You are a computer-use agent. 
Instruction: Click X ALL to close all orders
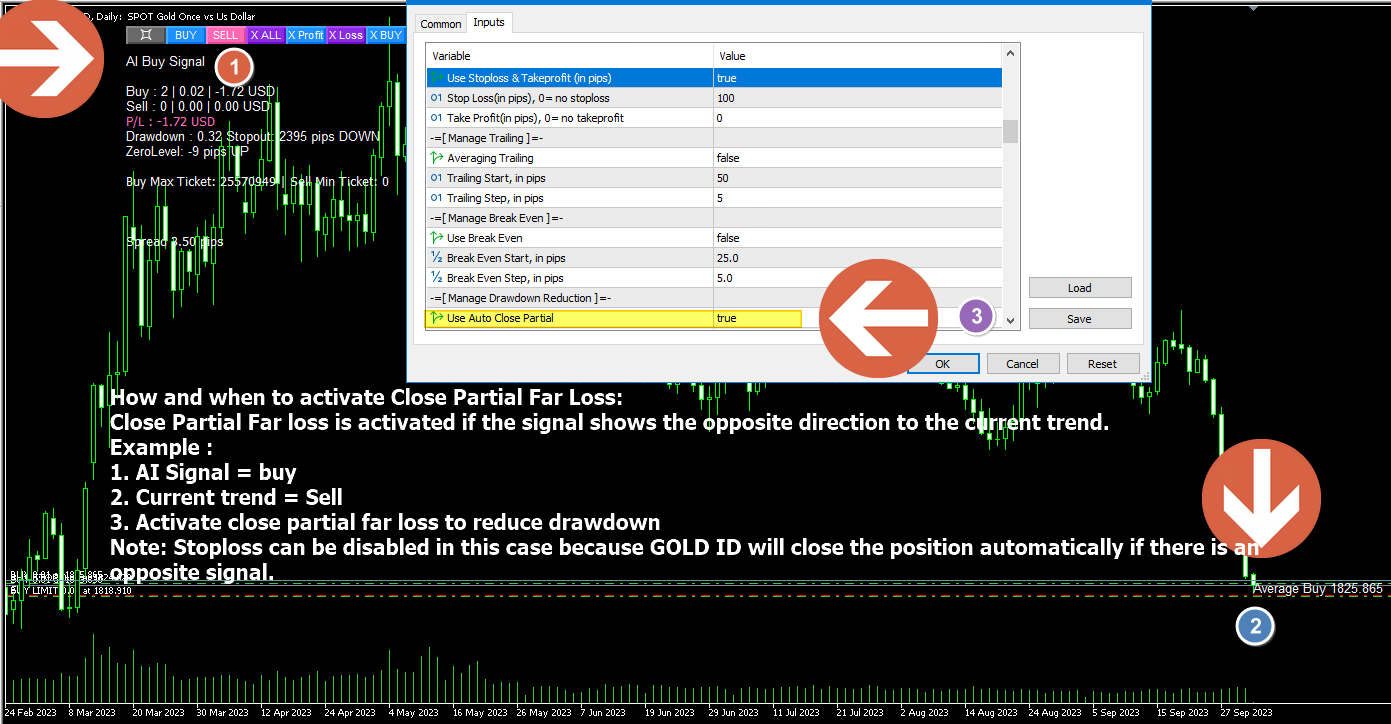pos(265,35)
